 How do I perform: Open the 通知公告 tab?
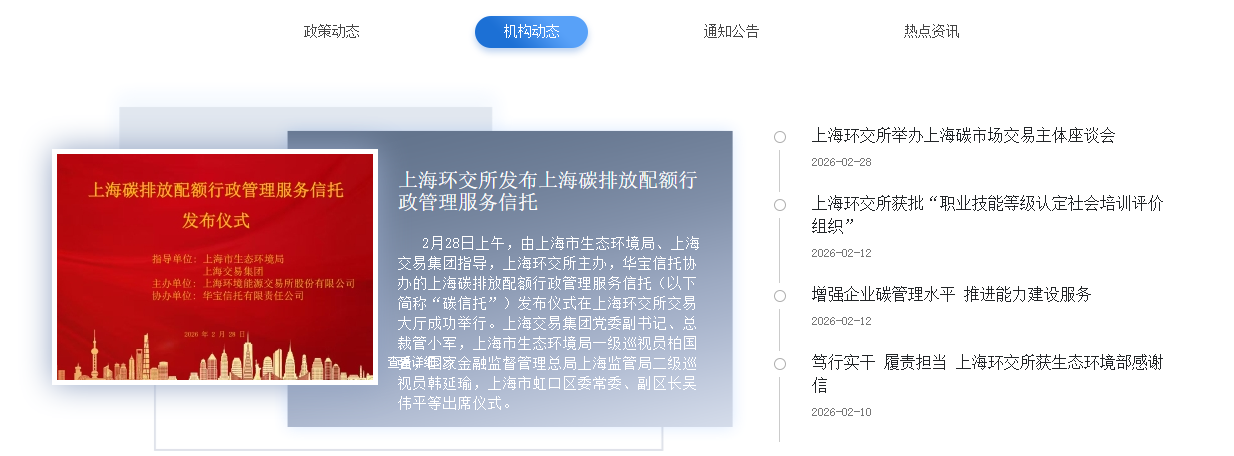coord(731,31)
